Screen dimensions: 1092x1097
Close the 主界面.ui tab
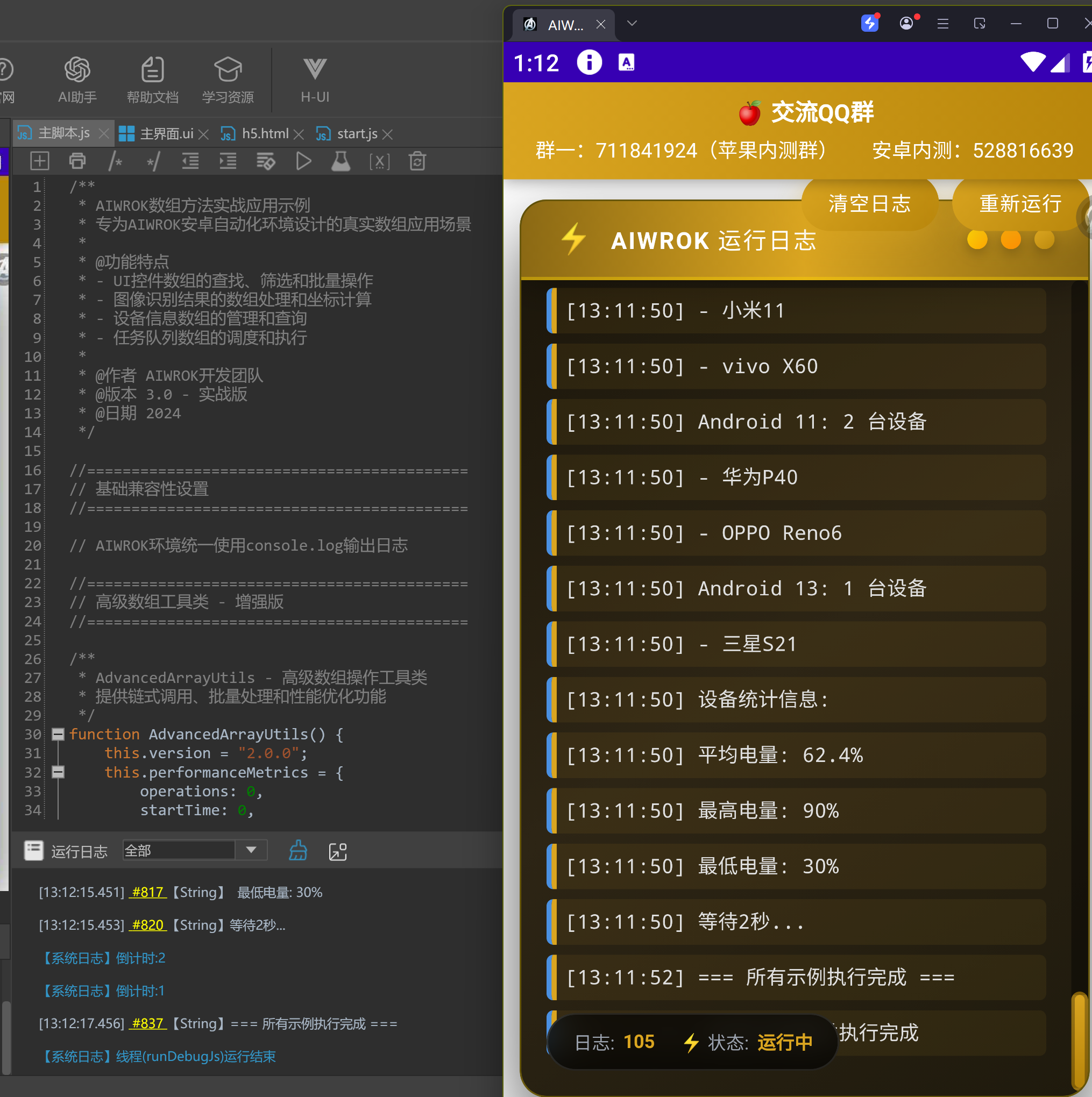pyautogui.click(x=204, y=134)
